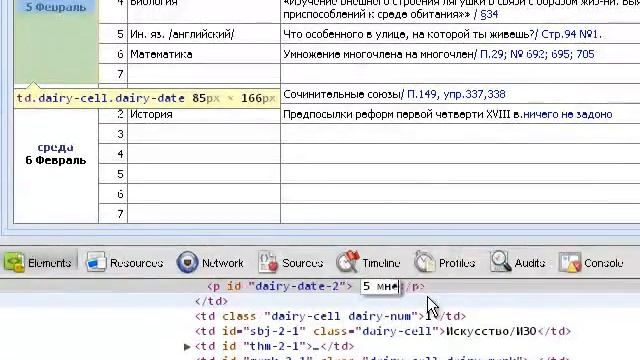Click lesson number 7 under среда 6 Февраль
Screen dimensions: 640x360
tap(120, 214)
